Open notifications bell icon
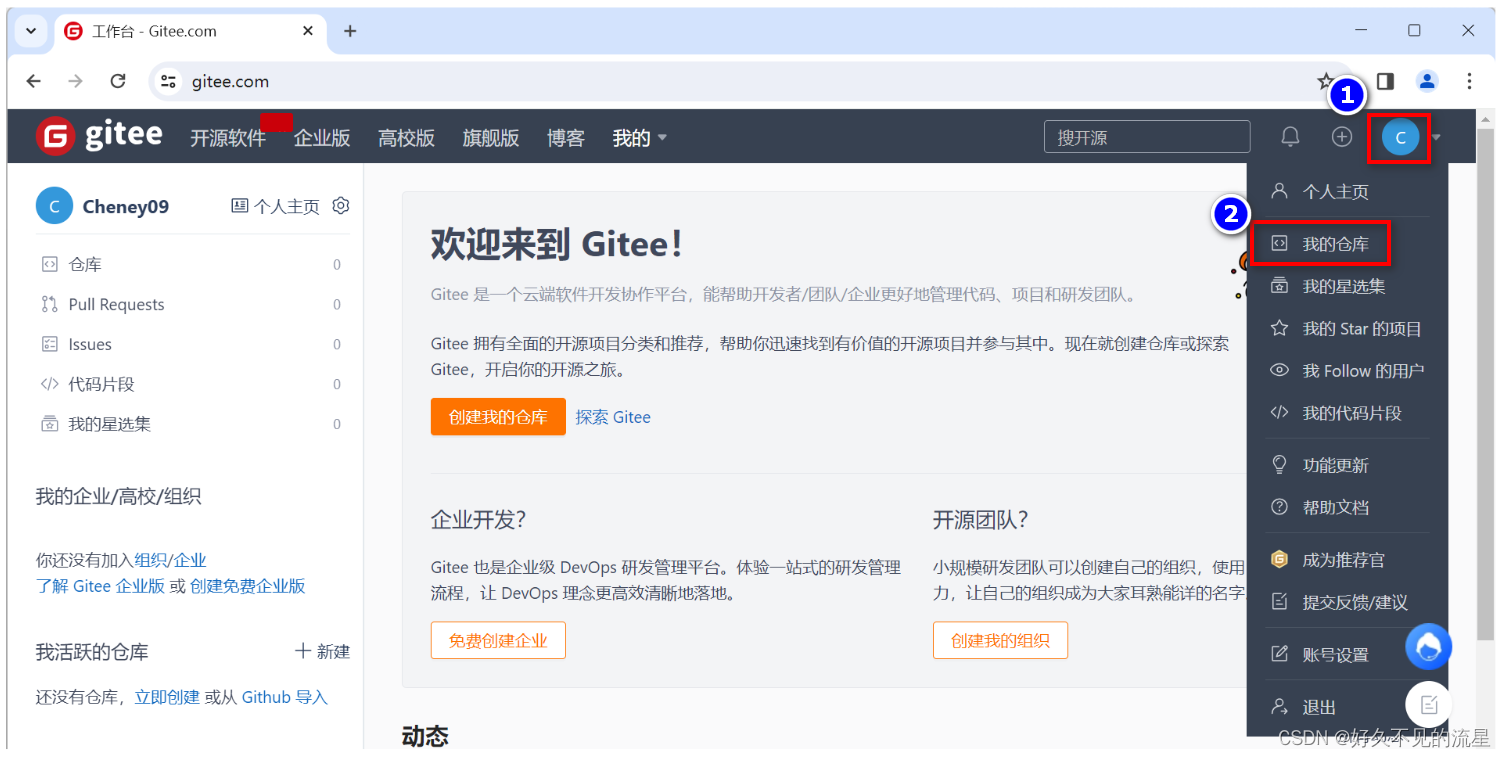 (1290, 137)
